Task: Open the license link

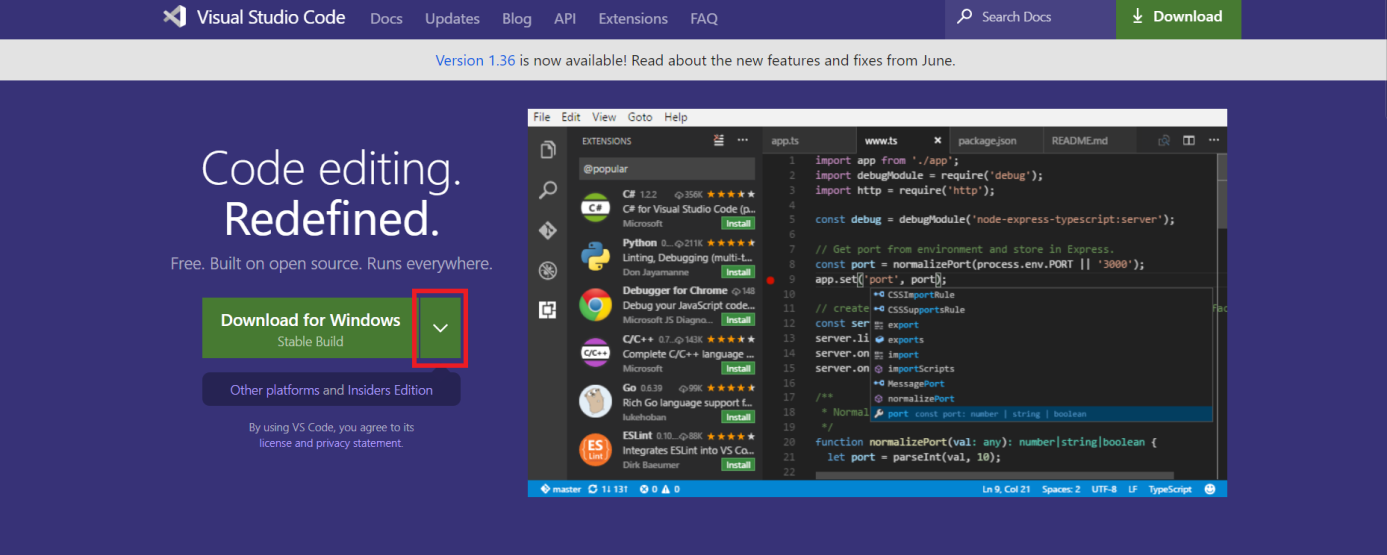Action: [276, 443]
